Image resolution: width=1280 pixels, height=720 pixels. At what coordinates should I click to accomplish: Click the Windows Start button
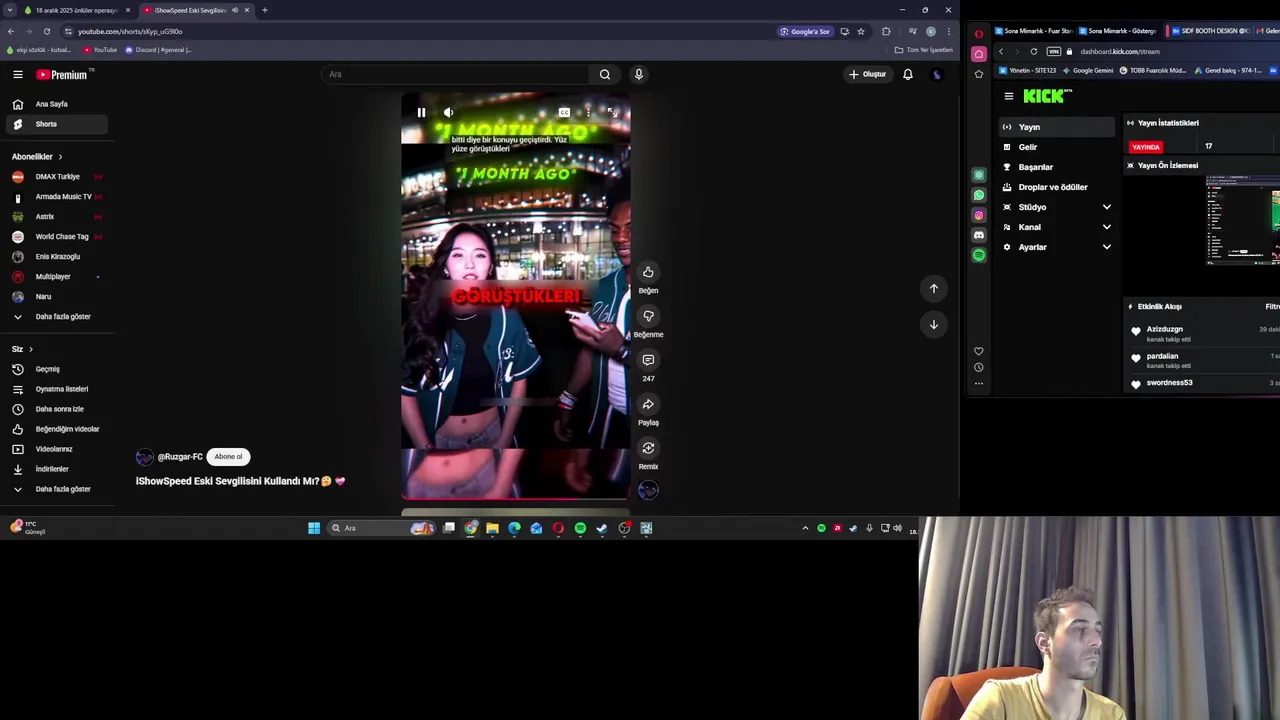[x=314, y=528]
